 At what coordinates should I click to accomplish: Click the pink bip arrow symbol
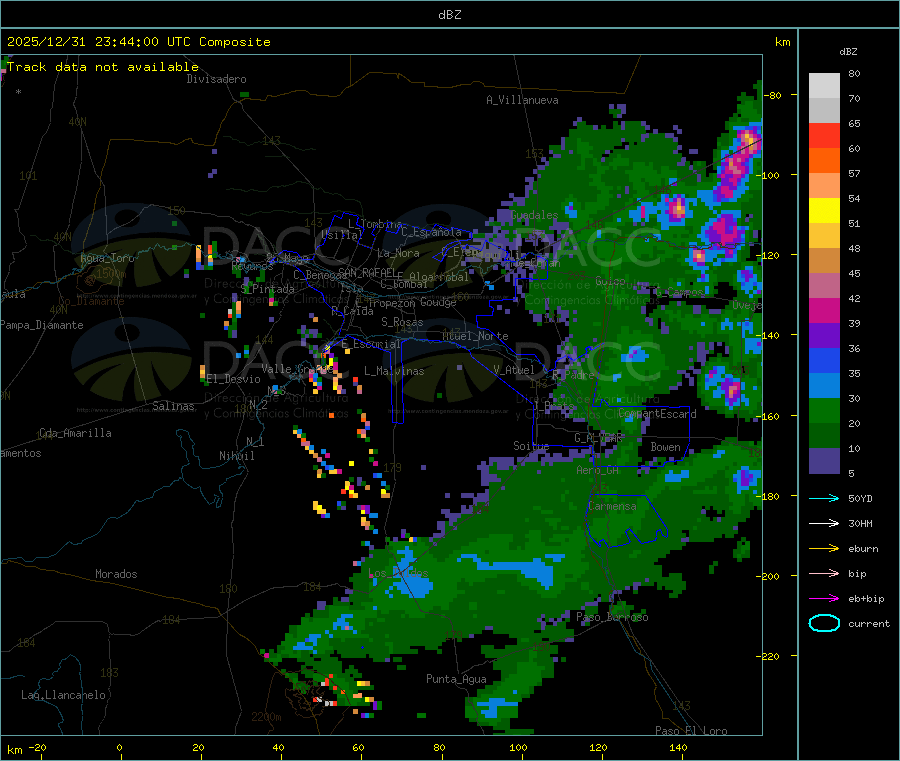click(x=824, y=573)
